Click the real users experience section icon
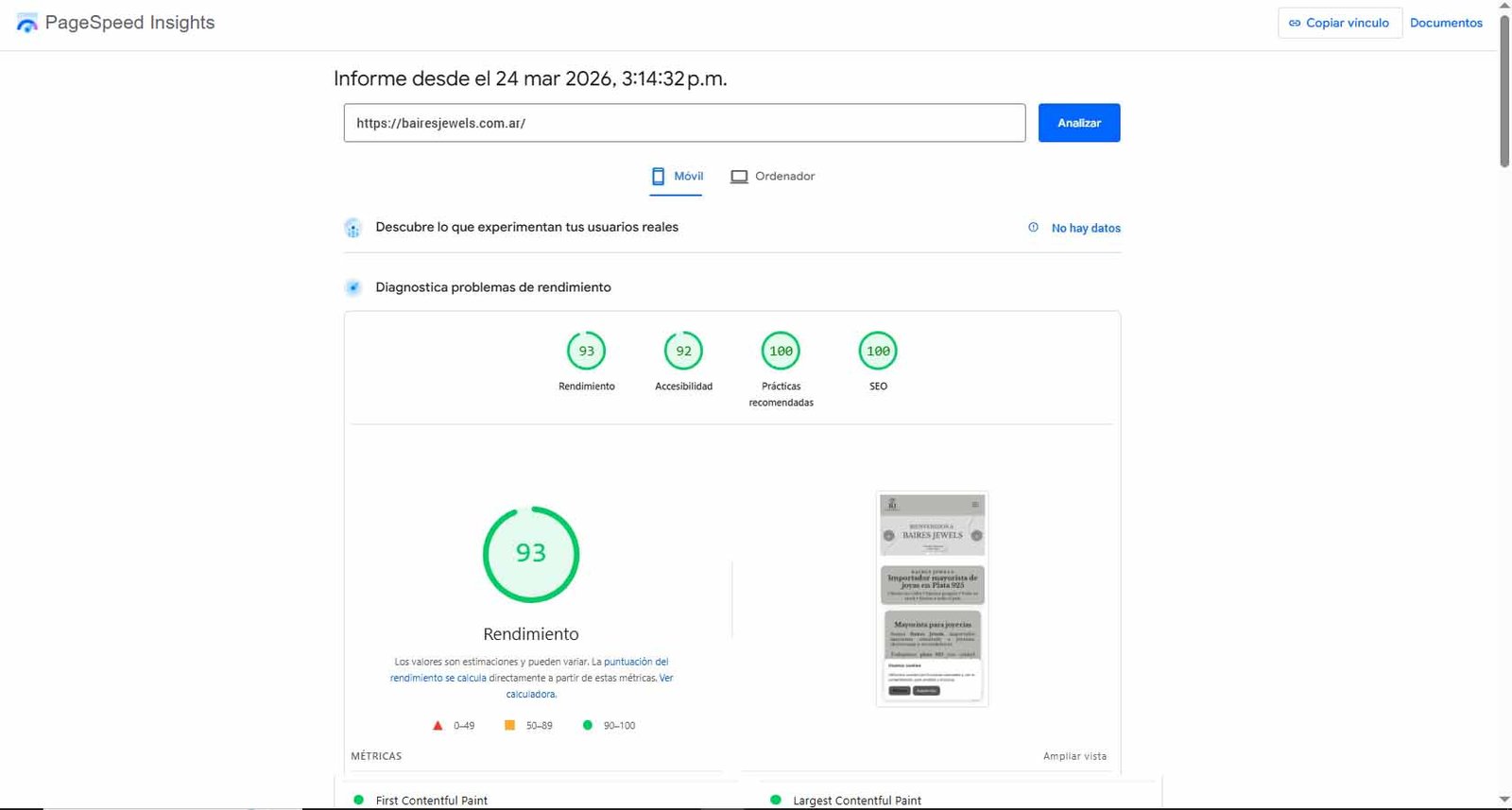This screenshot has height=810, width=1512. click(352, 228)
